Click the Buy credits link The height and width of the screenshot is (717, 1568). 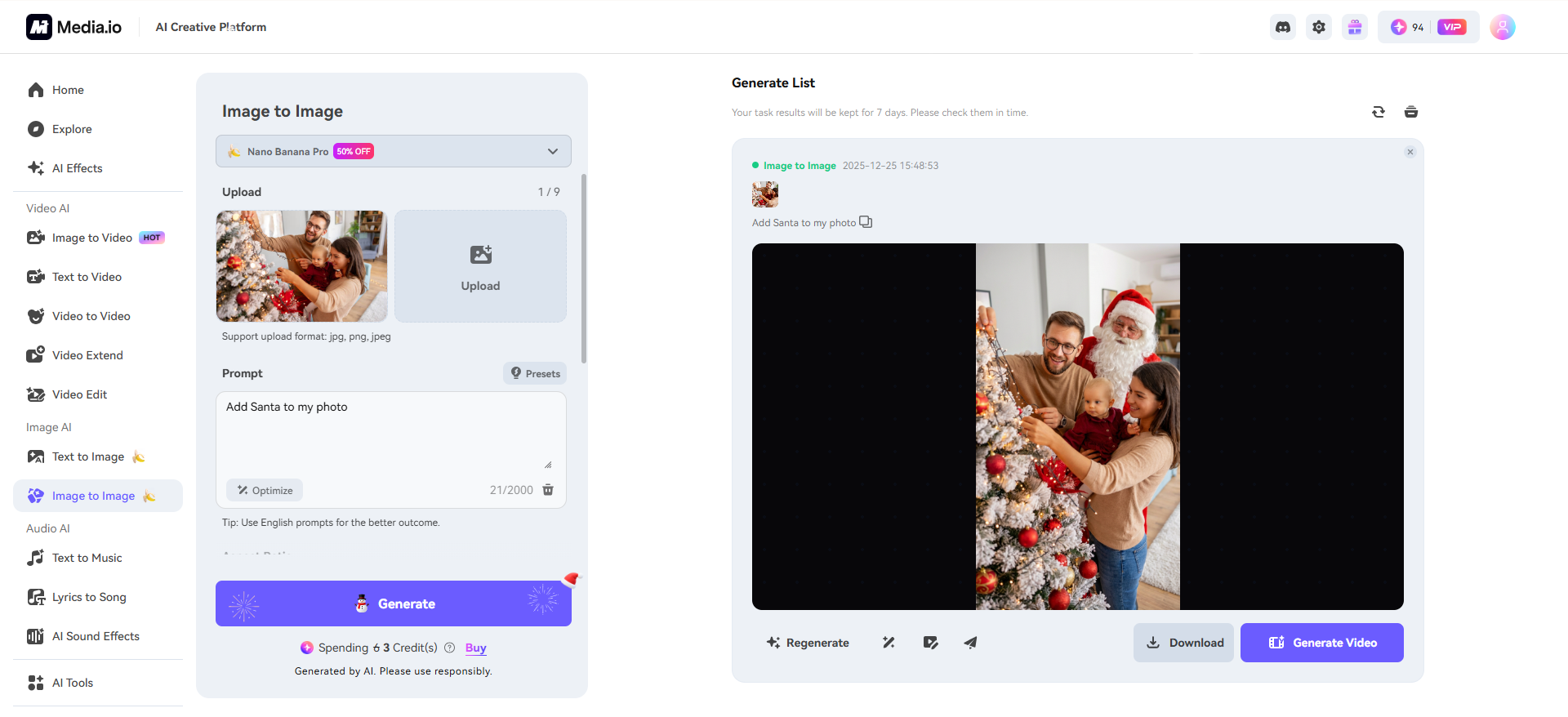click(476, 648)
